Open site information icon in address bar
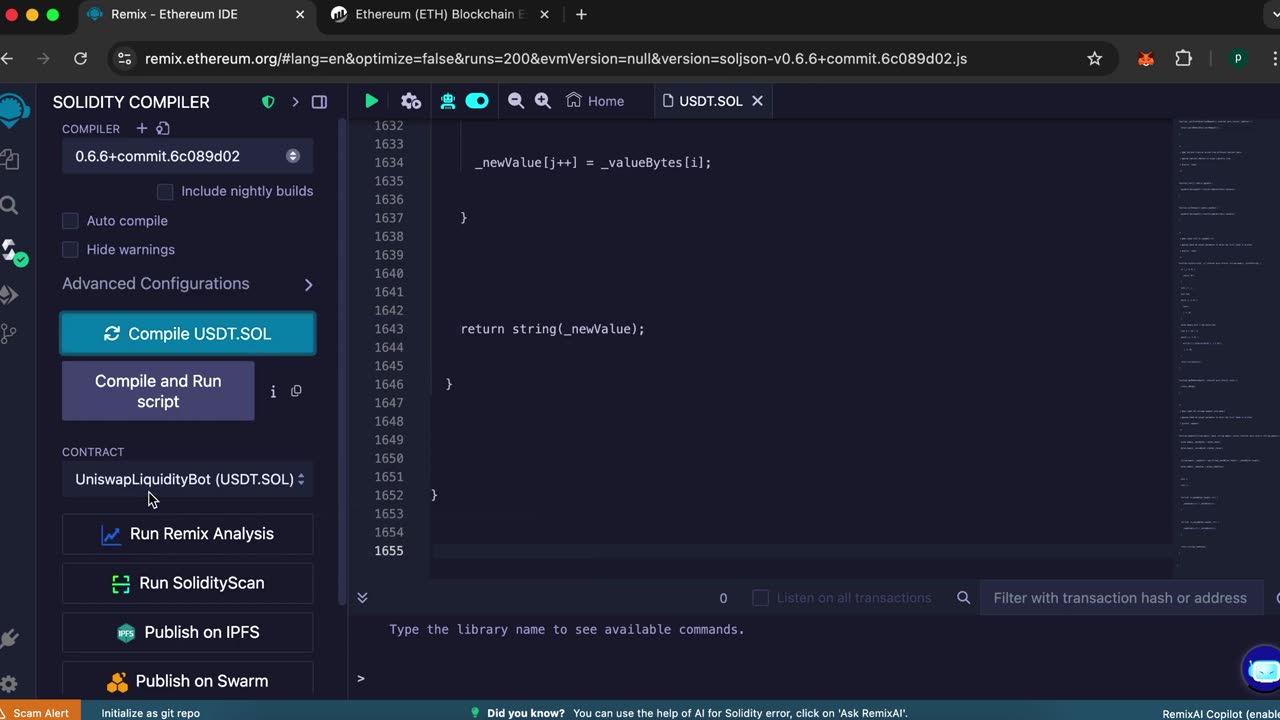The width and height of the screenshot is (1280, 720). 124,59
